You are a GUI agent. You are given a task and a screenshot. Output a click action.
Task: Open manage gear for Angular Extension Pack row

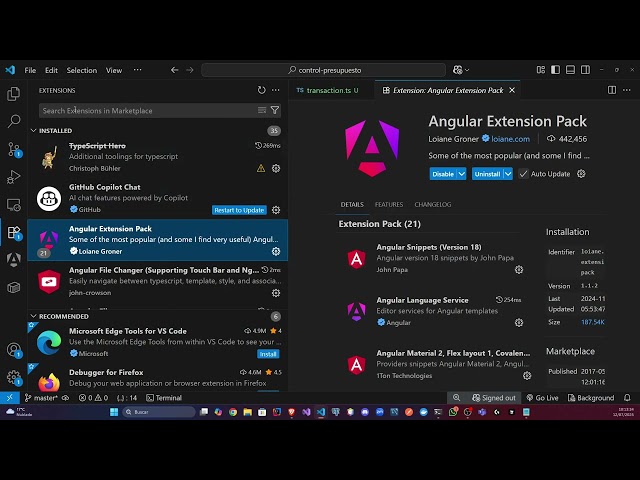point(276,251)
